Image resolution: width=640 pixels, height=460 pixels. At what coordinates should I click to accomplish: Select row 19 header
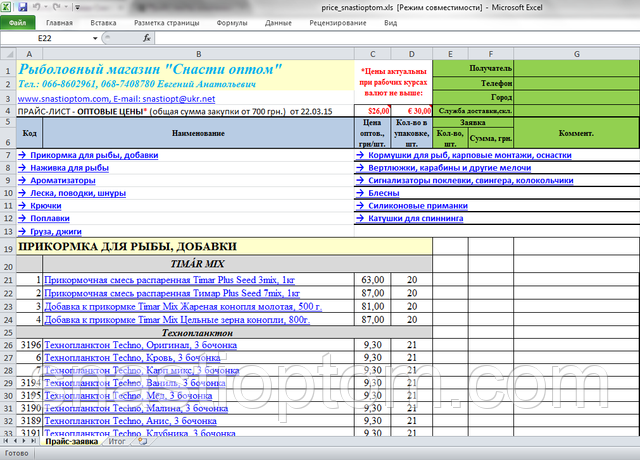pos(8,247)
